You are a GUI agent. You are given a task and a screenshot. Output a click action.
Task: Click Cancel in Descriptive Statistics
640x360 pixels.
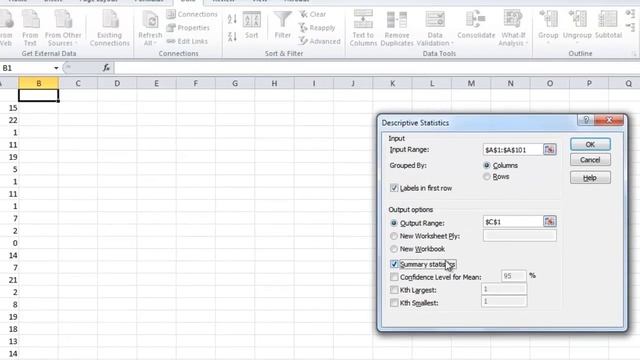590,160
